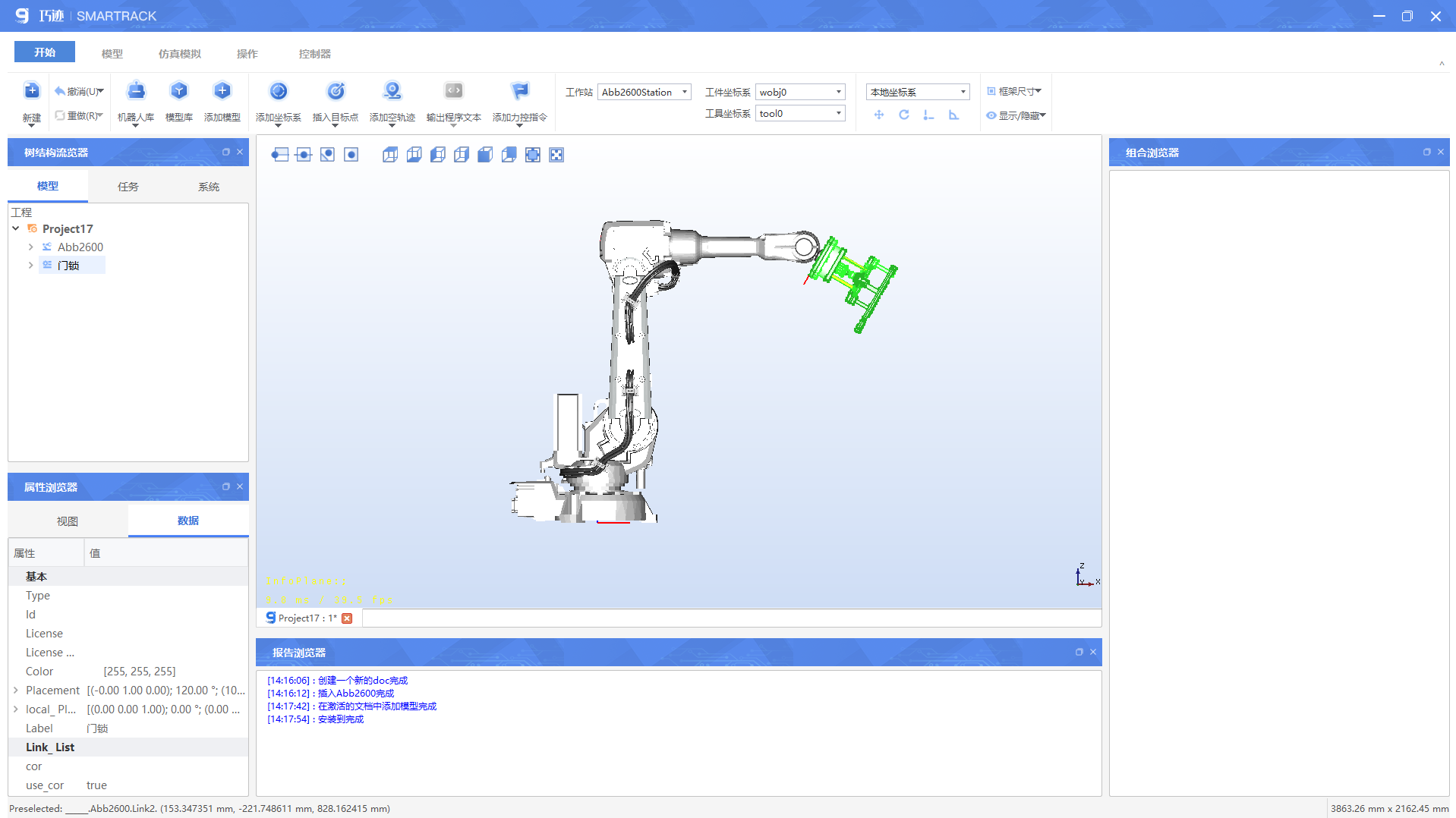1456x818 pixels.
Task: Open the 视图 tab in property browser
Action: pyautogui.click(x=68, y=521)
